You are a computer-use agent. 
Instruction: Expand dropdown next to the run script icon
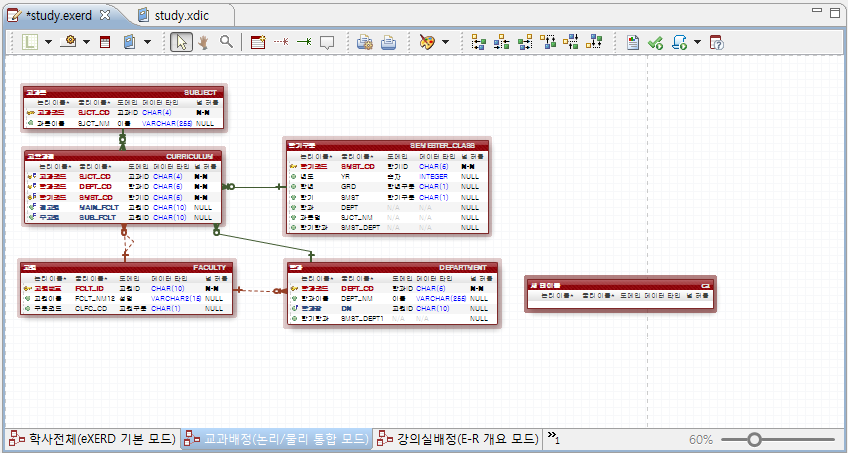click(698, 42)
